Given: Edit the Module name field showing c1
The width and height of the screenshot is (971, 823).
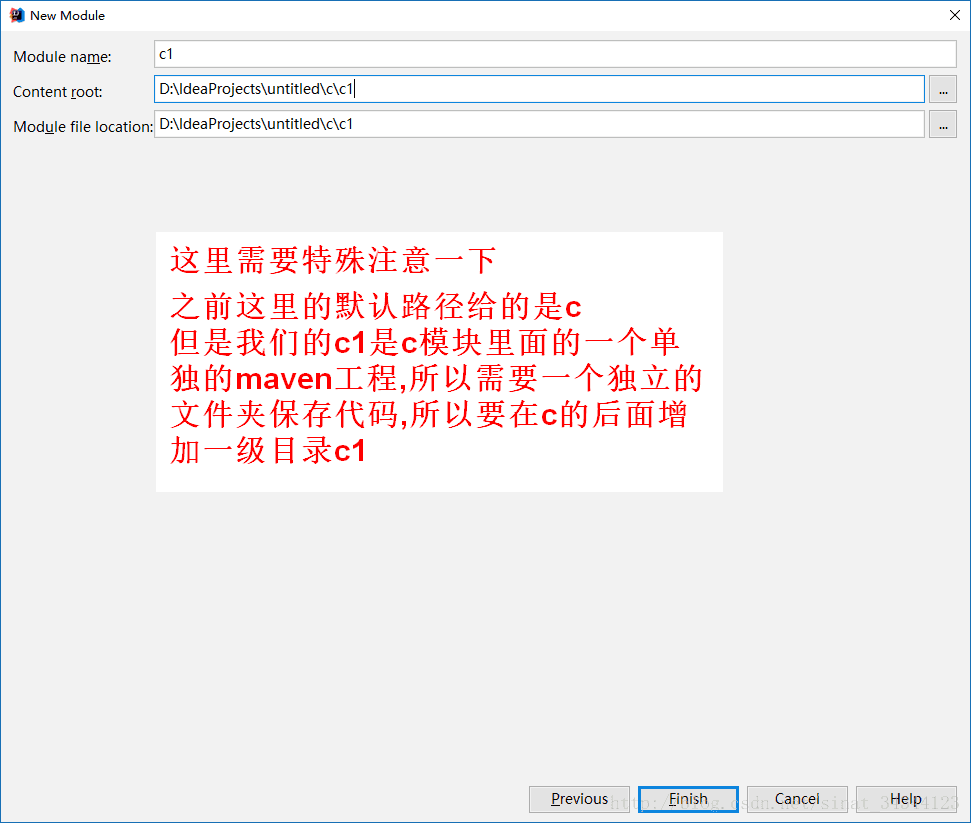Looking at the screenshot, I should click(400, 54).
